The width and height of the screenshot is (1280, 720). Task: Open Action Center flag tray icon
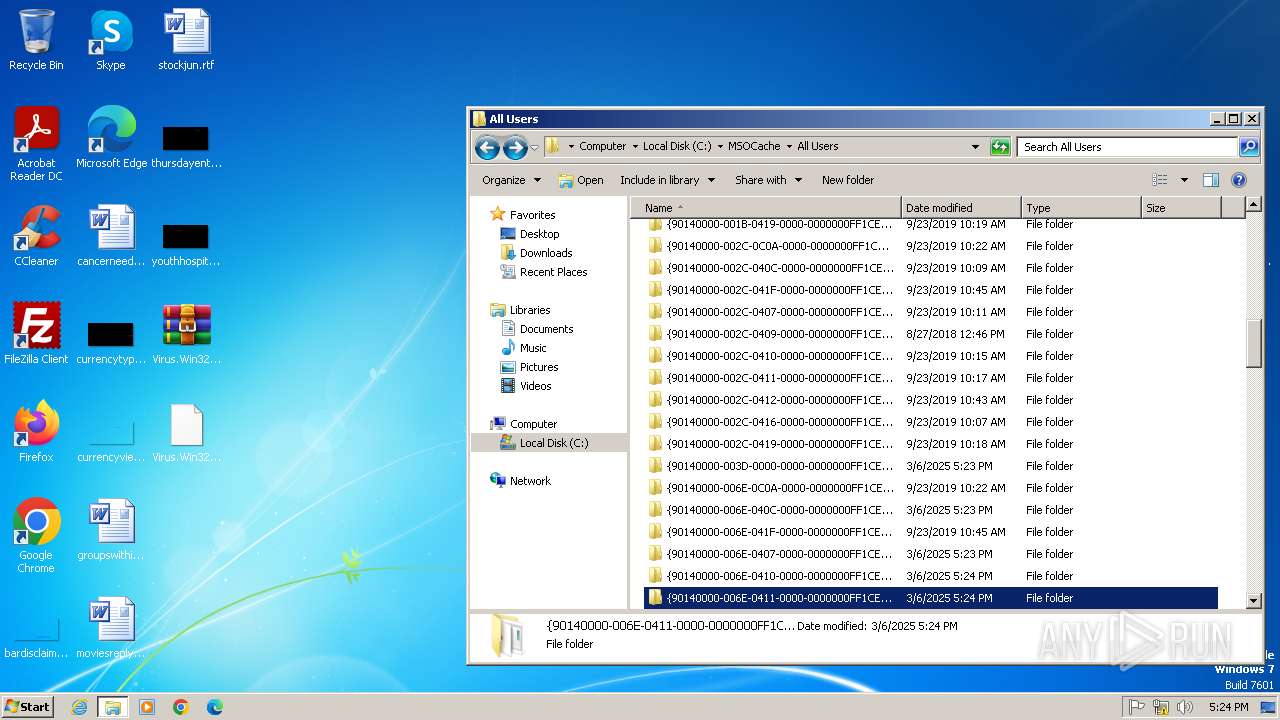tap(1137, 707)
